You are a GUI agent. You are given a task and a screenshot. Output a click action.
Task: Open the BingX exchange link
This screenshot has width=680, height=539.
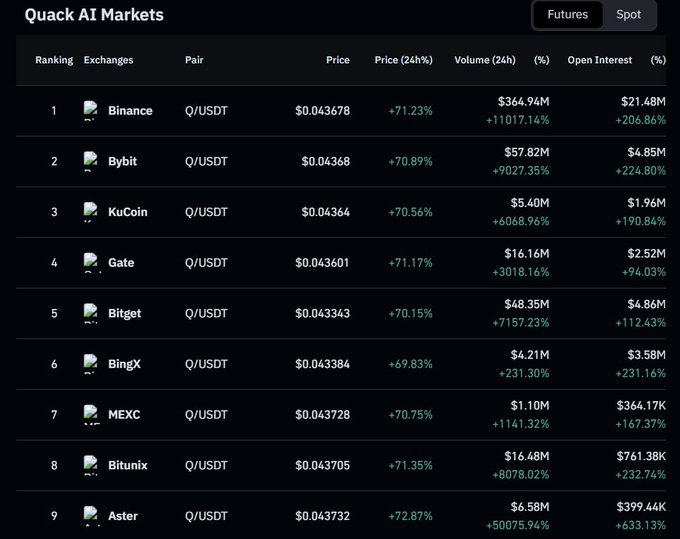point(124,364)
